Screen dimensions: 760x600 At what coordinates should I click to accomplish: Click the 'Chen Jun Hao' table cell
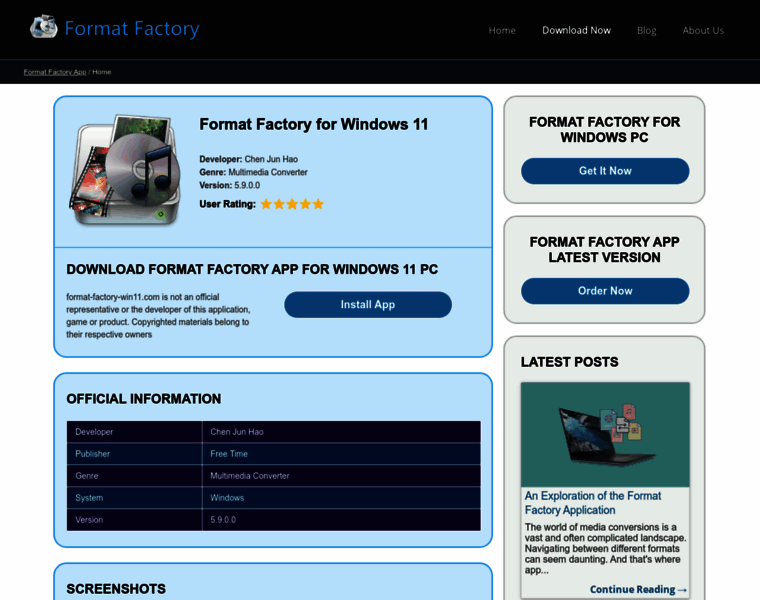pyautogui.click(x=341, y=432)
